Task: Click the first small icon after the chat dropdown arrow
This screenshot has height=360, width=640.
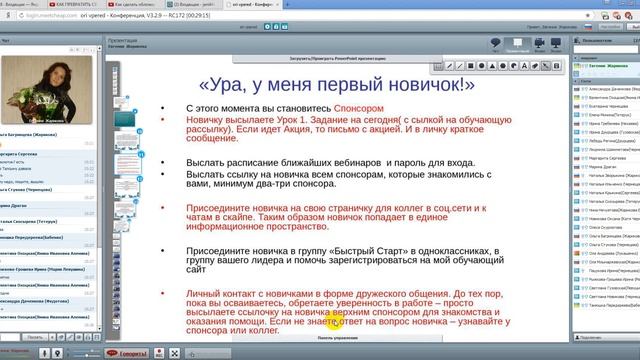Action: click(61, 337)
